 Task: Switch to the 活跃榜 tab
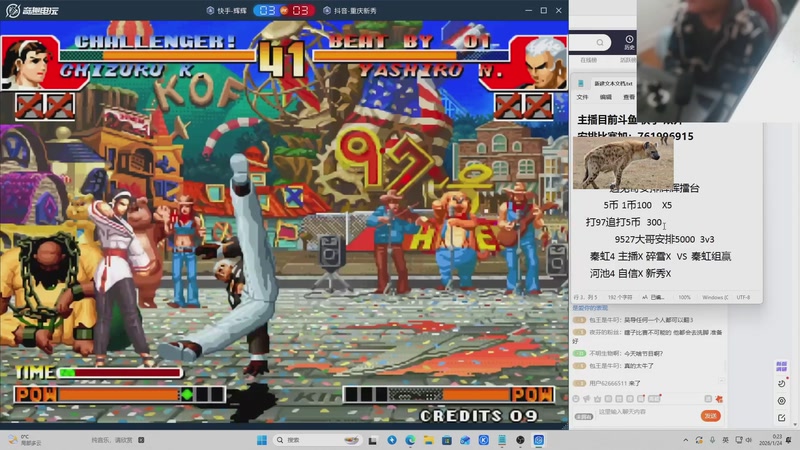click(x=628, y=60)
